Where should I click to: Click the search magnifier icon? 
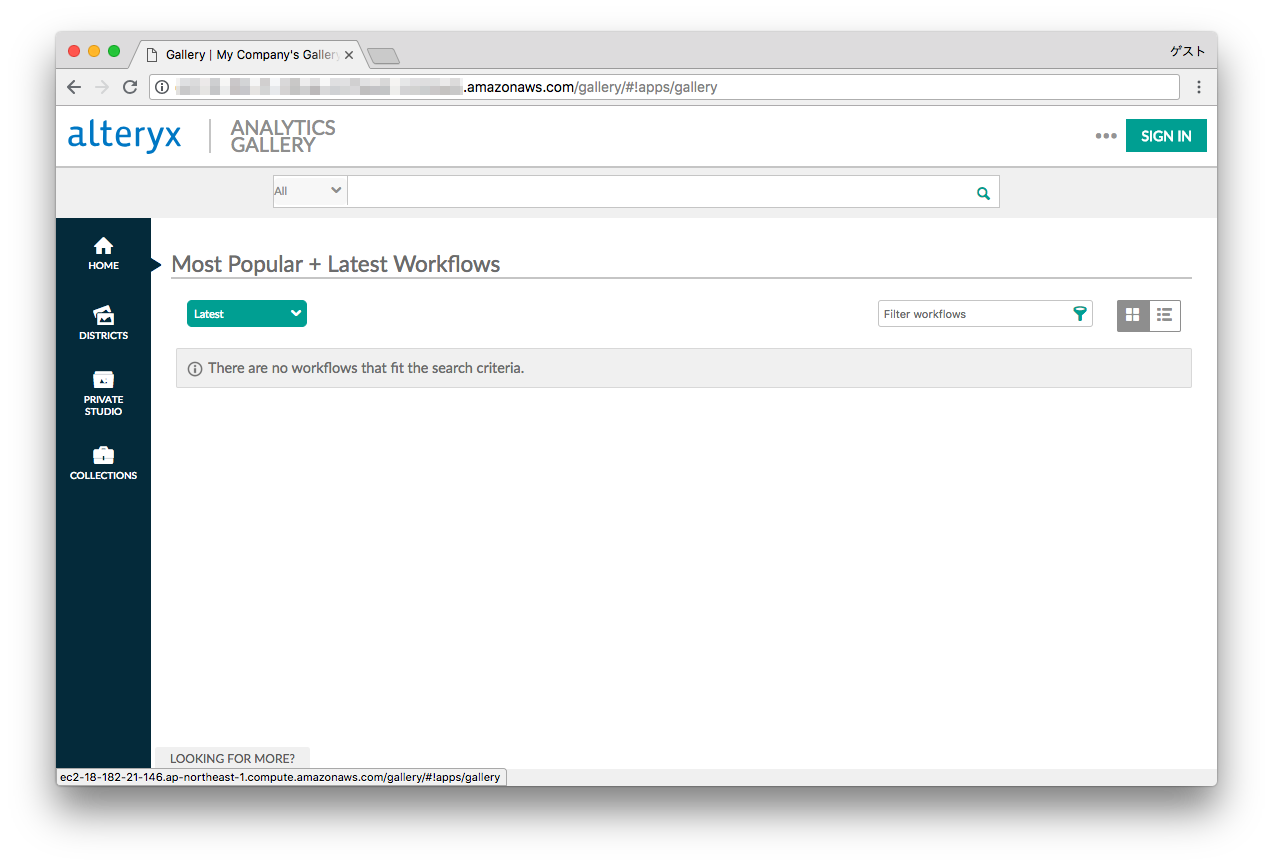(x=982, y=191)
